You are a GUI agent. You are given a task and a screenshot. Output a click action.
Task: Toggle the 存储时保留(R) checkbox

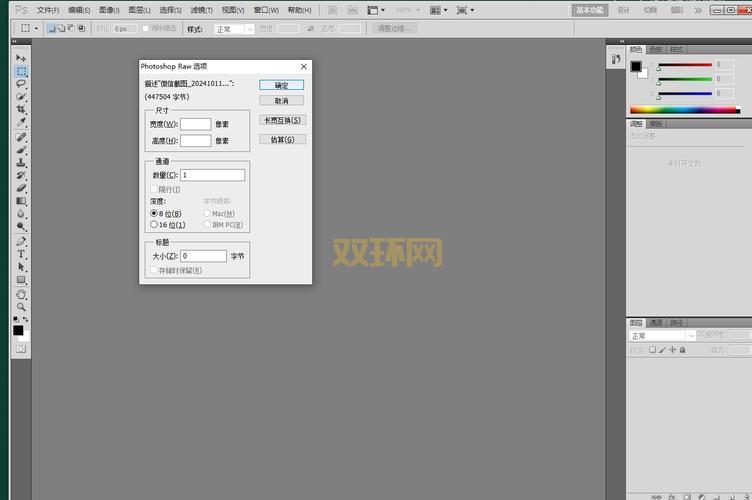(x=154, y=270)
